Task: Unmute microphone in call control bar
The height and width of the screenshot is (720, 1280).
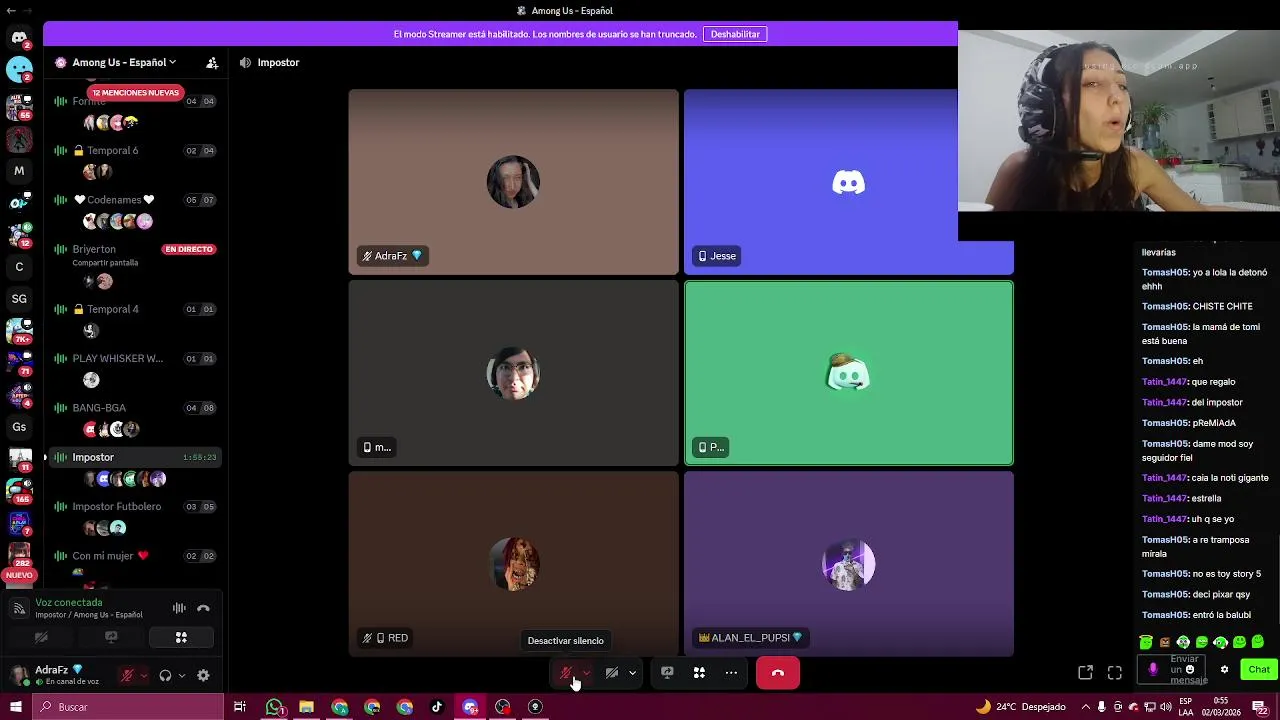Action: [x=565, y=673]
